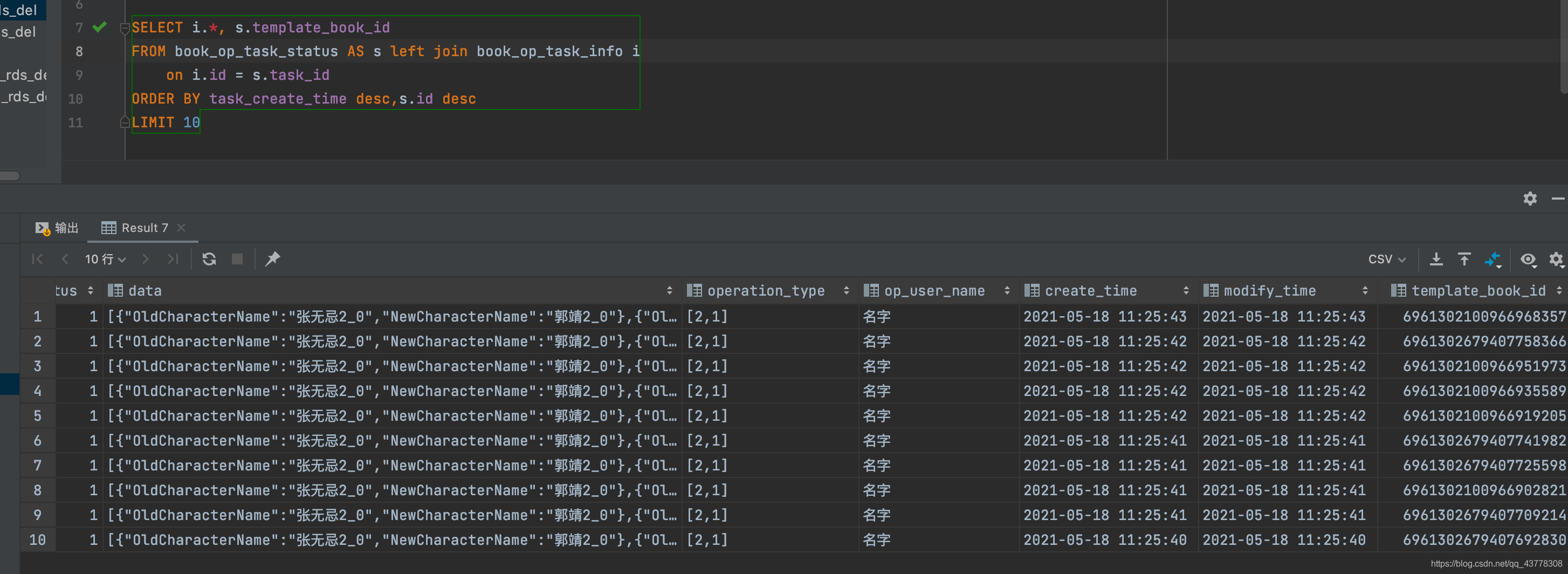Open the services panel settings gear
This screenshot has width=1568, height=574.
(x=1530, y=199)
